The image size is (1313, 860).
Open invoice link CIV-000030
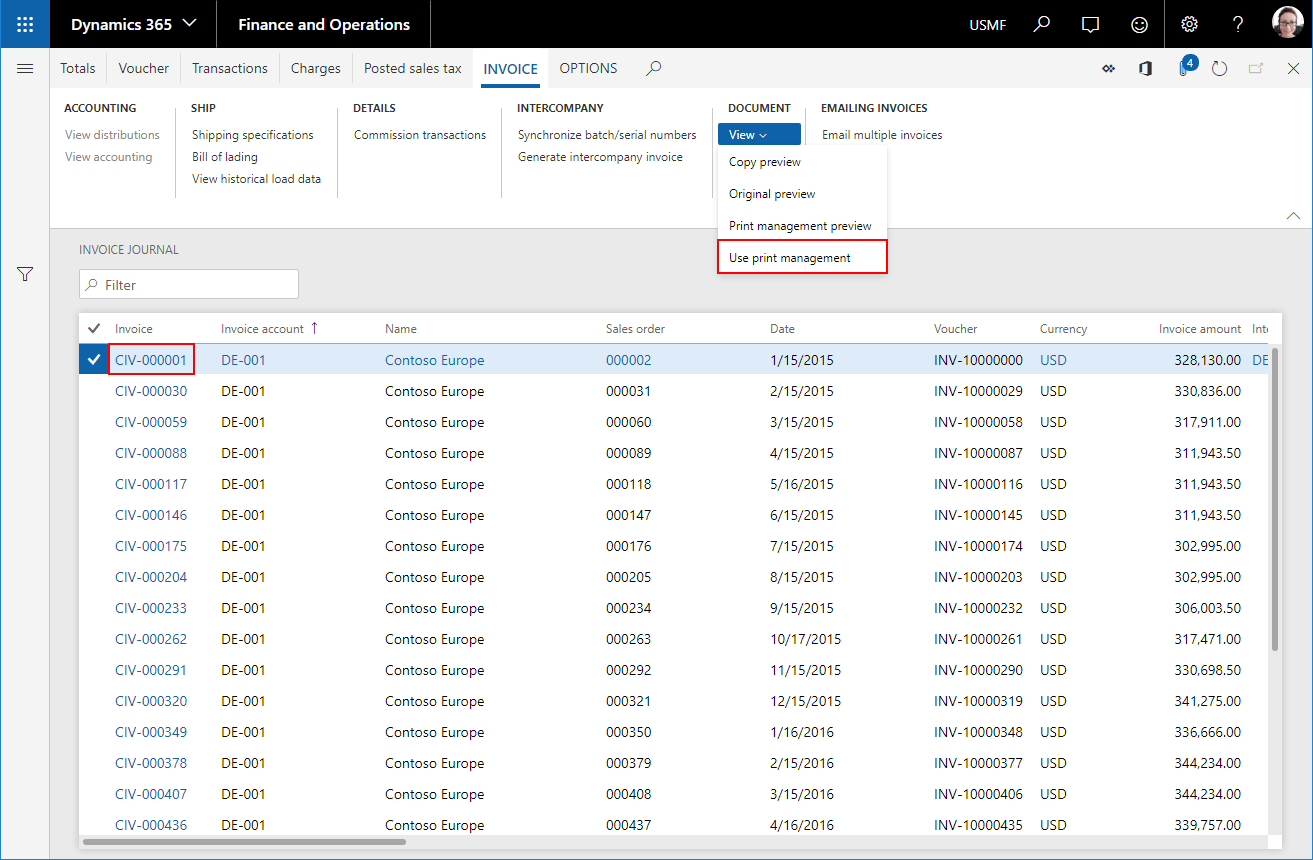tap(151, 391)
